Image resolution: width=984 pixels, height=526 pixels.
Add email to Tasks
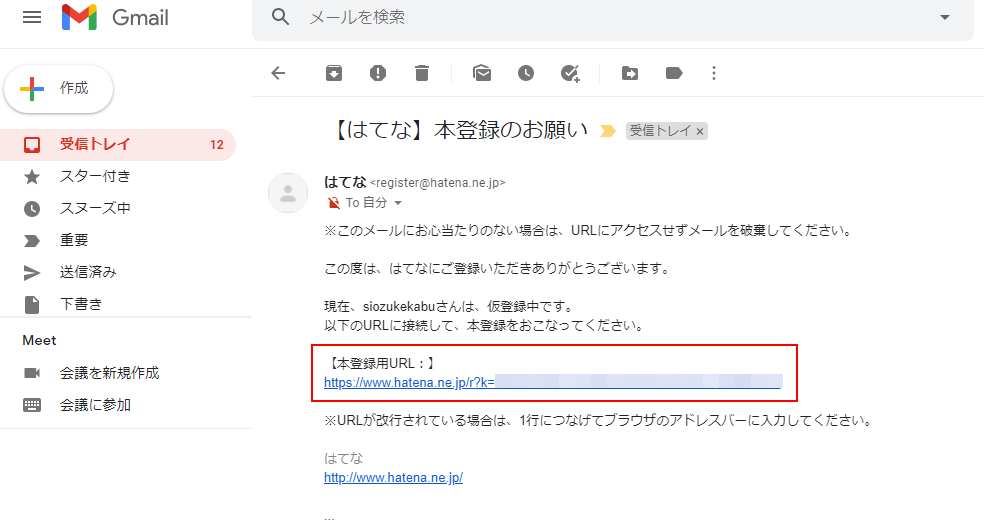pyautogui.click(x=570, y=73)
